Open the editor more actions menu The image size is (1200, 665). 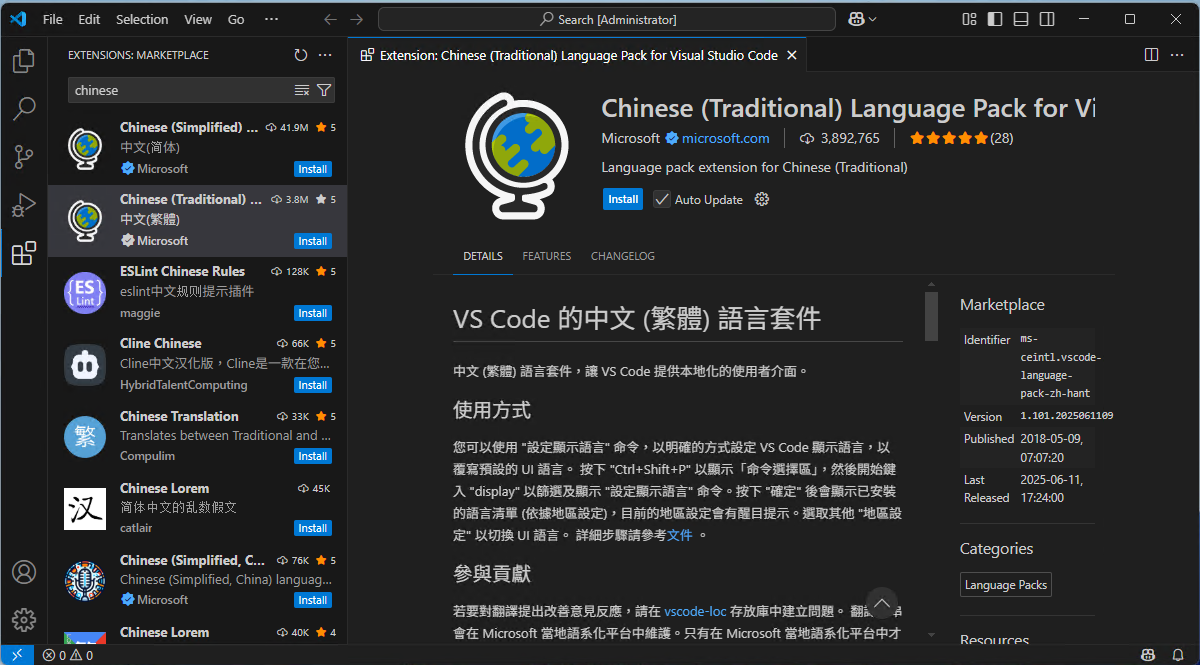pyautogui.click(x=1176, y=54)
